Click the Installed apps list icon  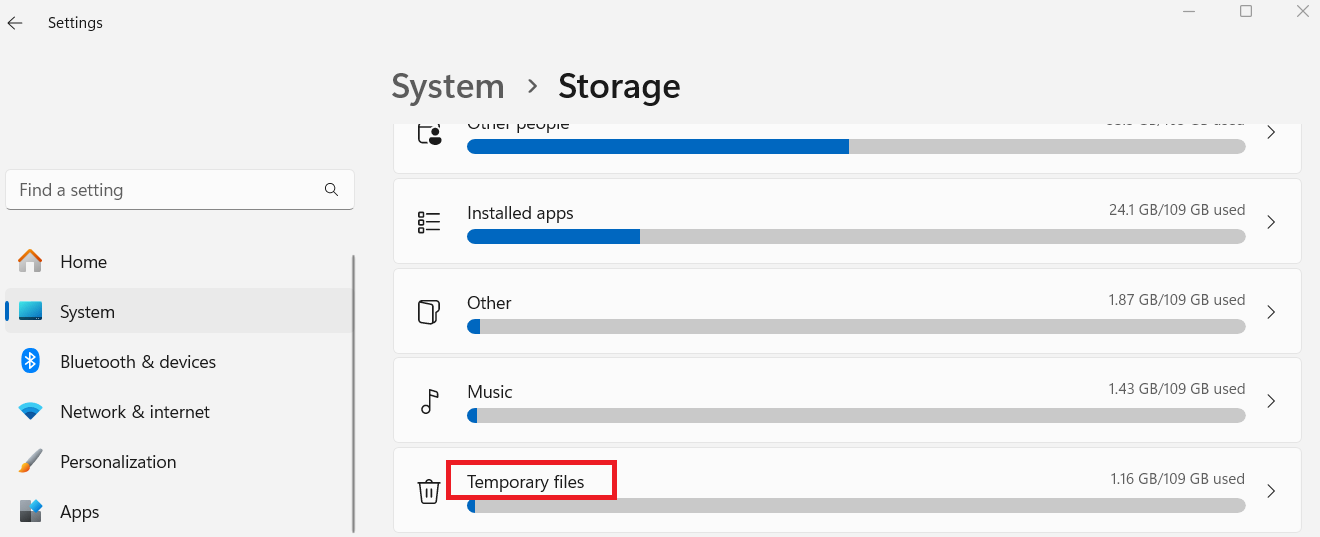pyautogui.click(x=428, y=222)
